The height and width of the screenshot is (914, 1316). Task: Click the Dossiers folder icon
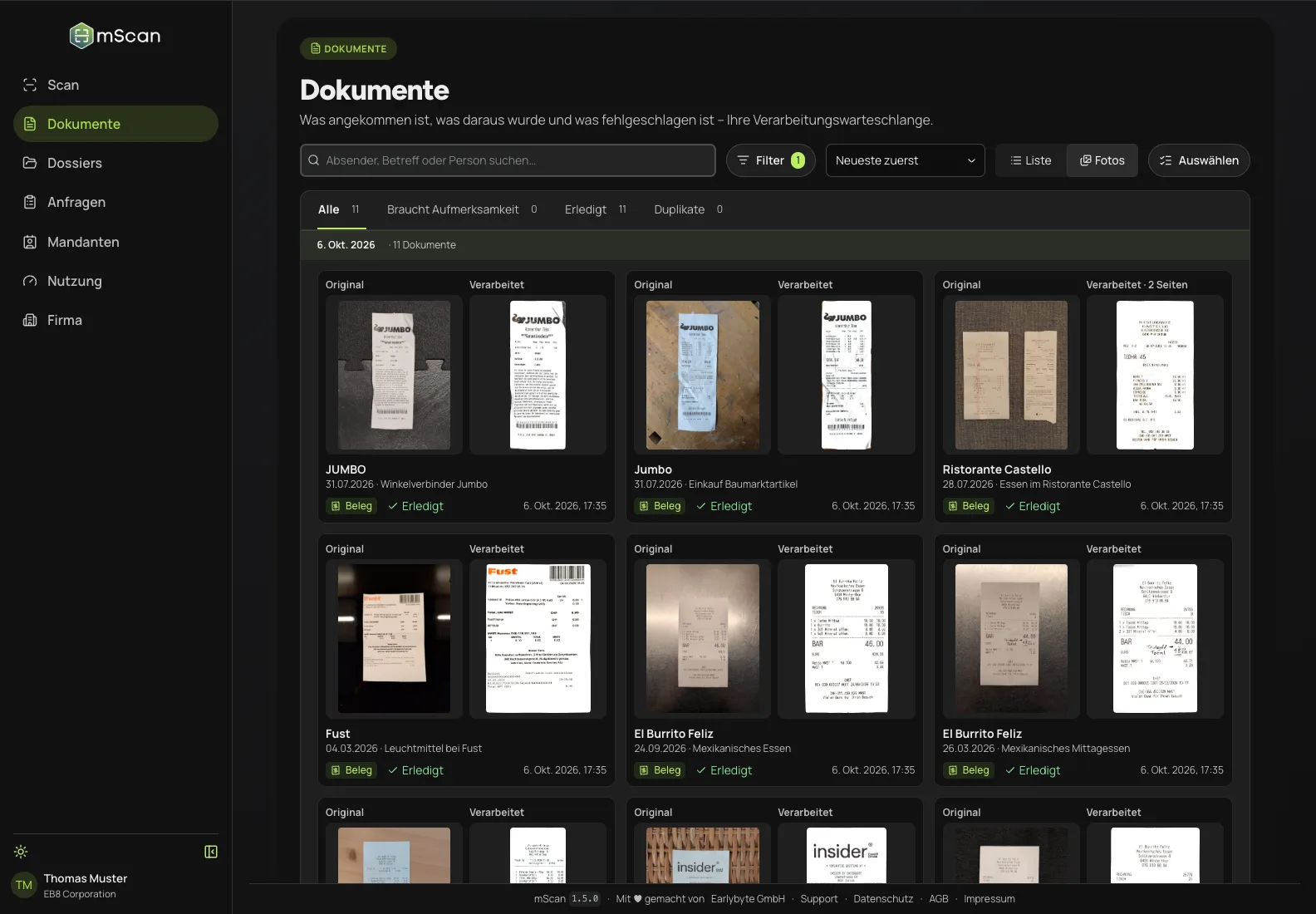pyautogui.click(x=30, y=163)
